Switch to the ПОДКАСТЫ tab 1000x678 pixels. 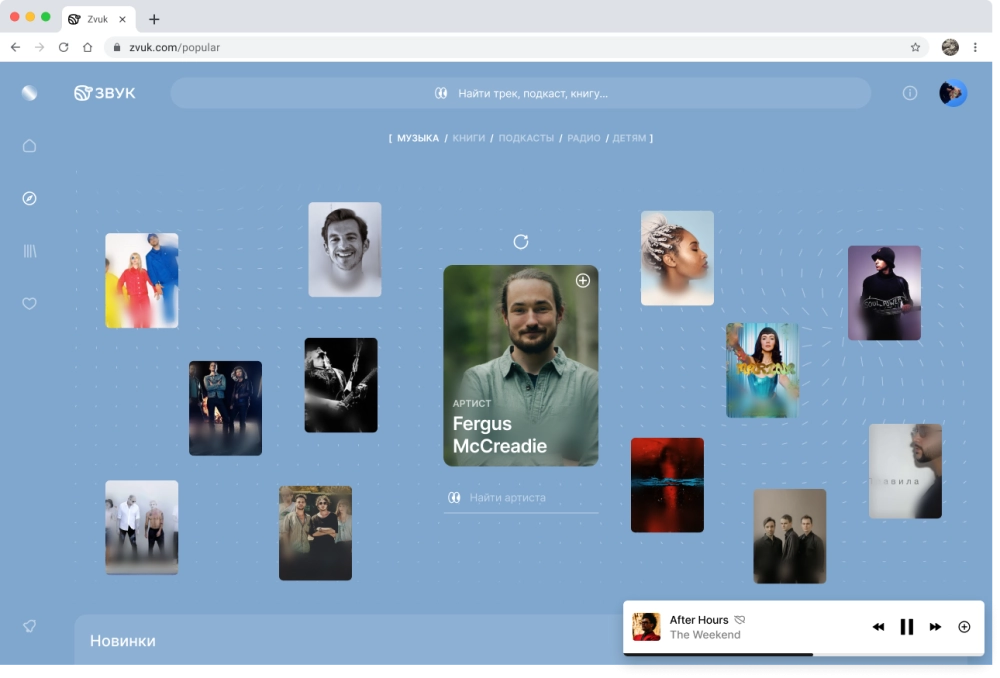pos(526,138)
